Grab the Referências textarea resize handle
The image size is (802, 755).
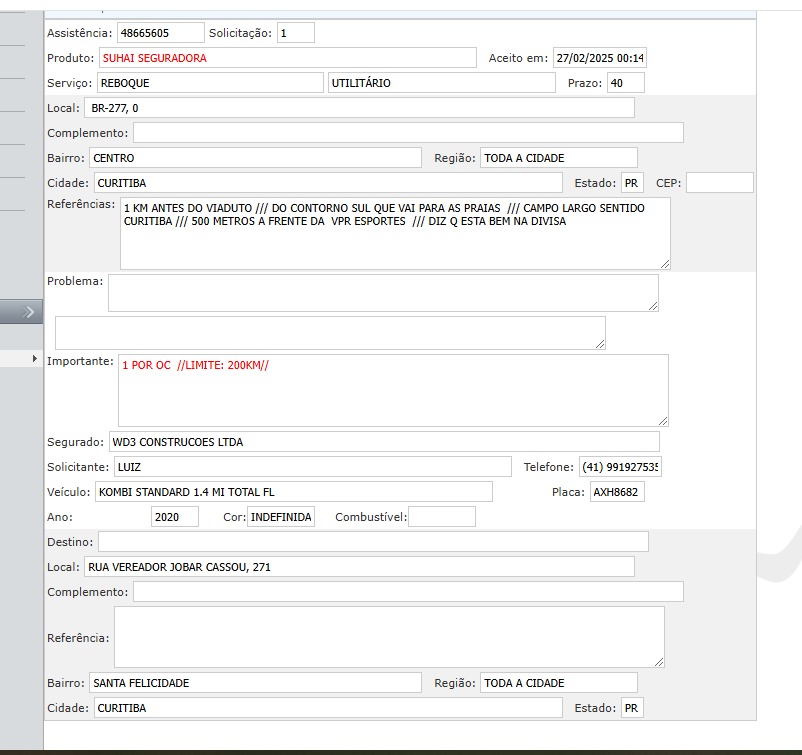[663, 263]
